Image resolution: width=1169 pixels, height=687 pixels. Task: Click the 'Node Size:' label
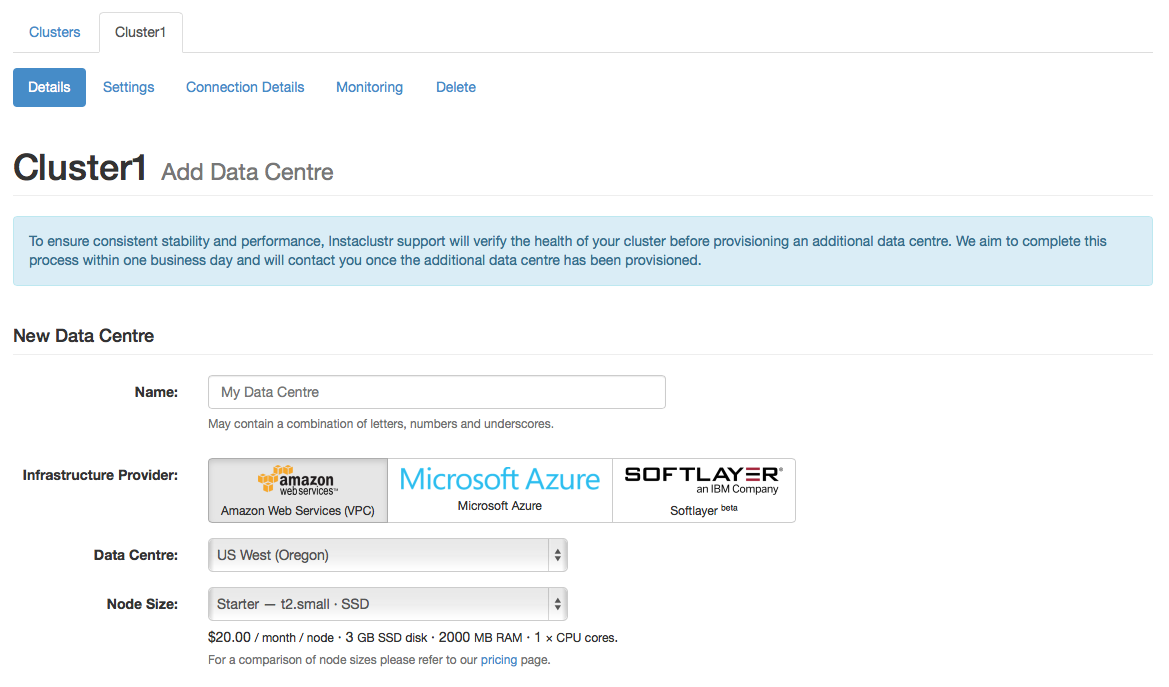tap(142, 604)
